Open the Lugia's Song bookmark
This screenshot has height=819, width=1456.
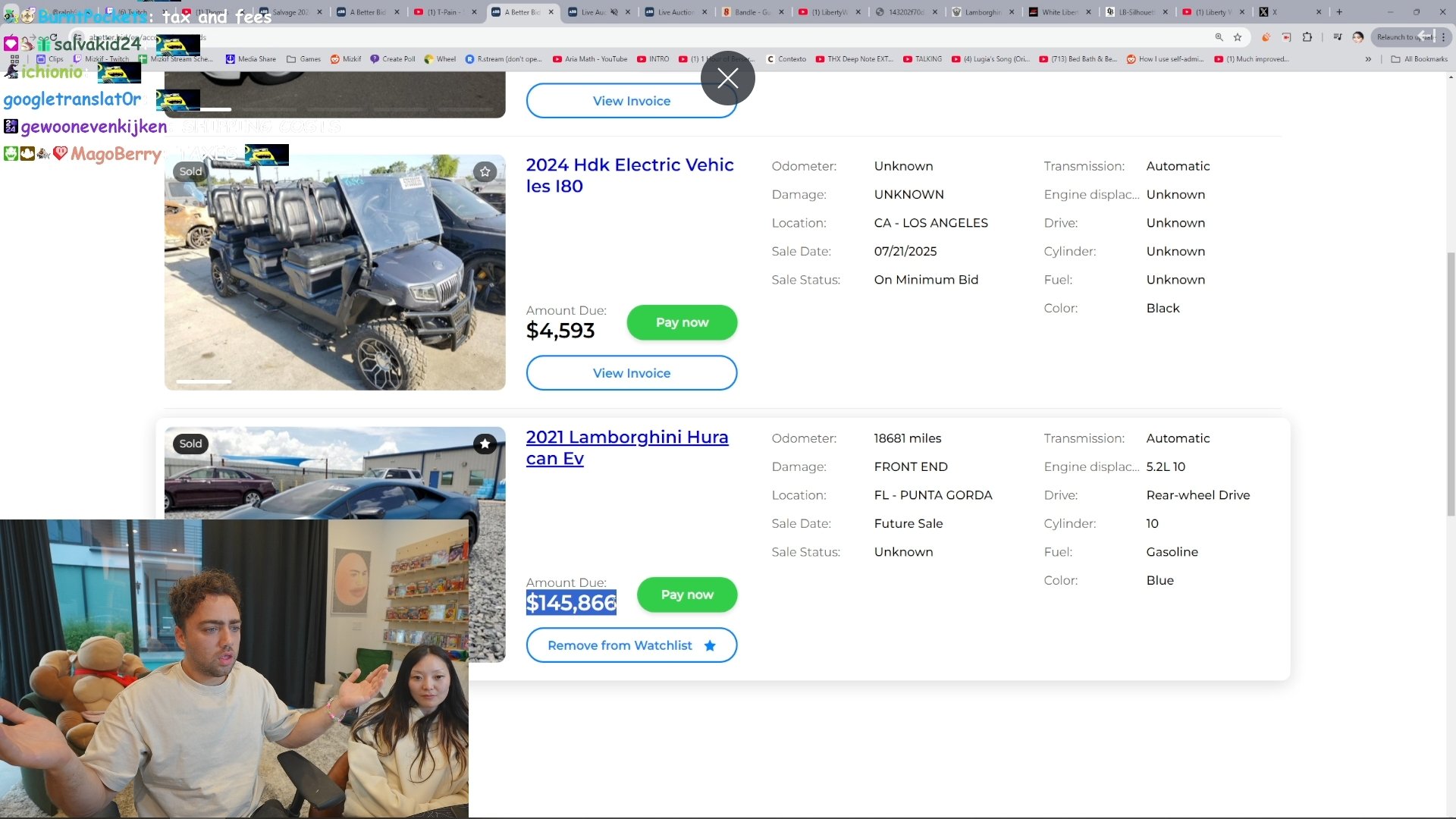pos(991,59)
